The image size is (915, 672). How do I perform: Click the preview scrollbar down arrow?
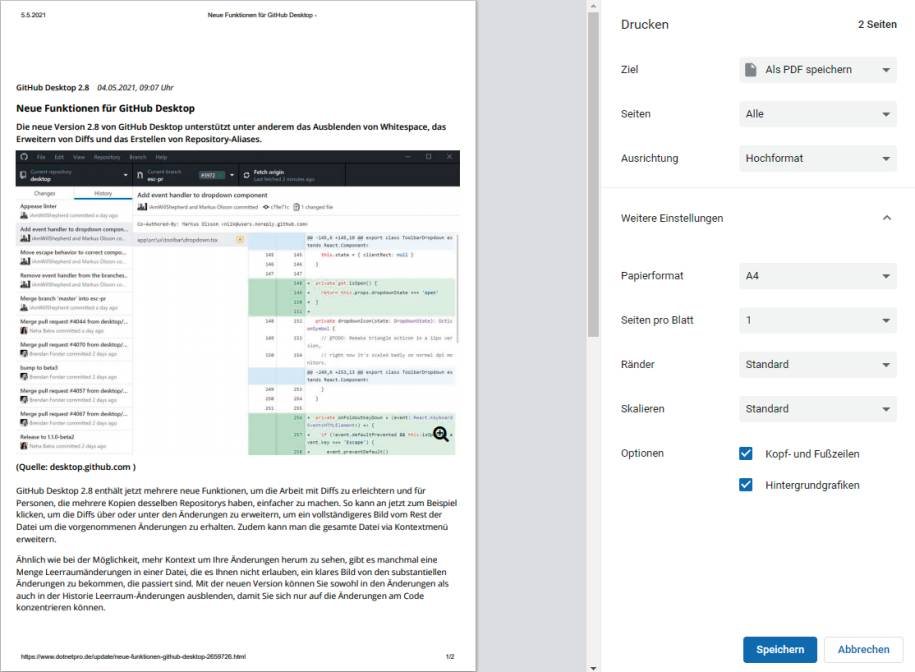coord(593,667)
